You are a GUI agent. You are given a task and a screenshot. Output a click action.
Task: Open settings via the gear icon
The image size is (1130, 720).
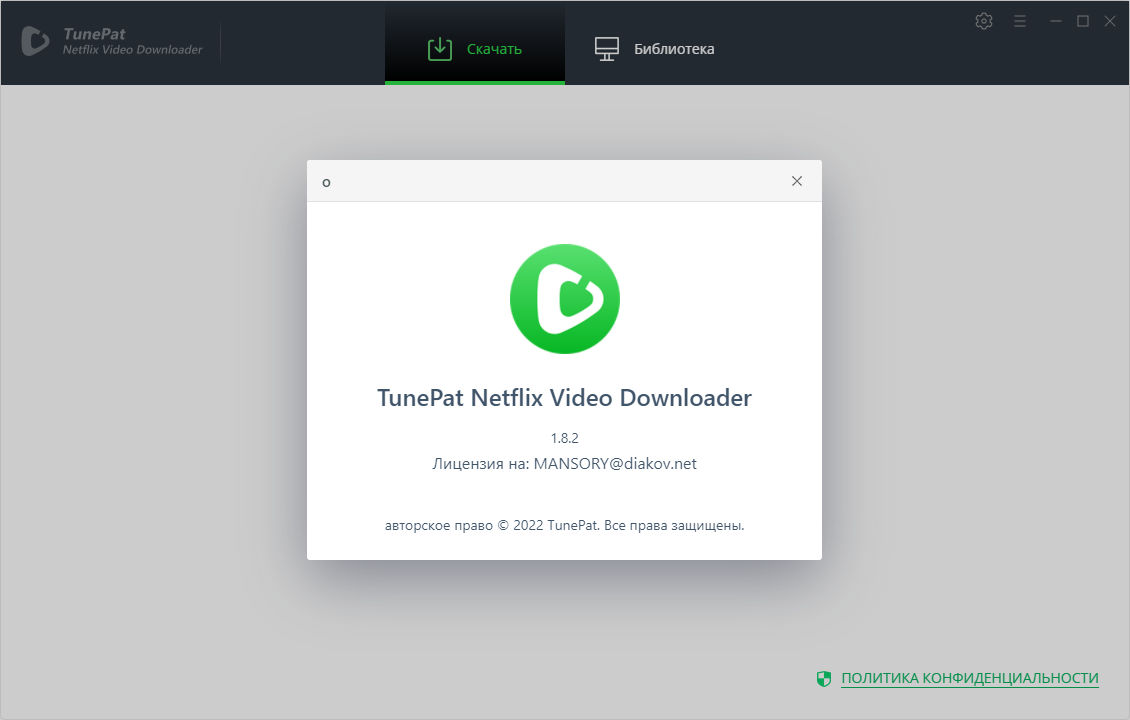(984, 21)
